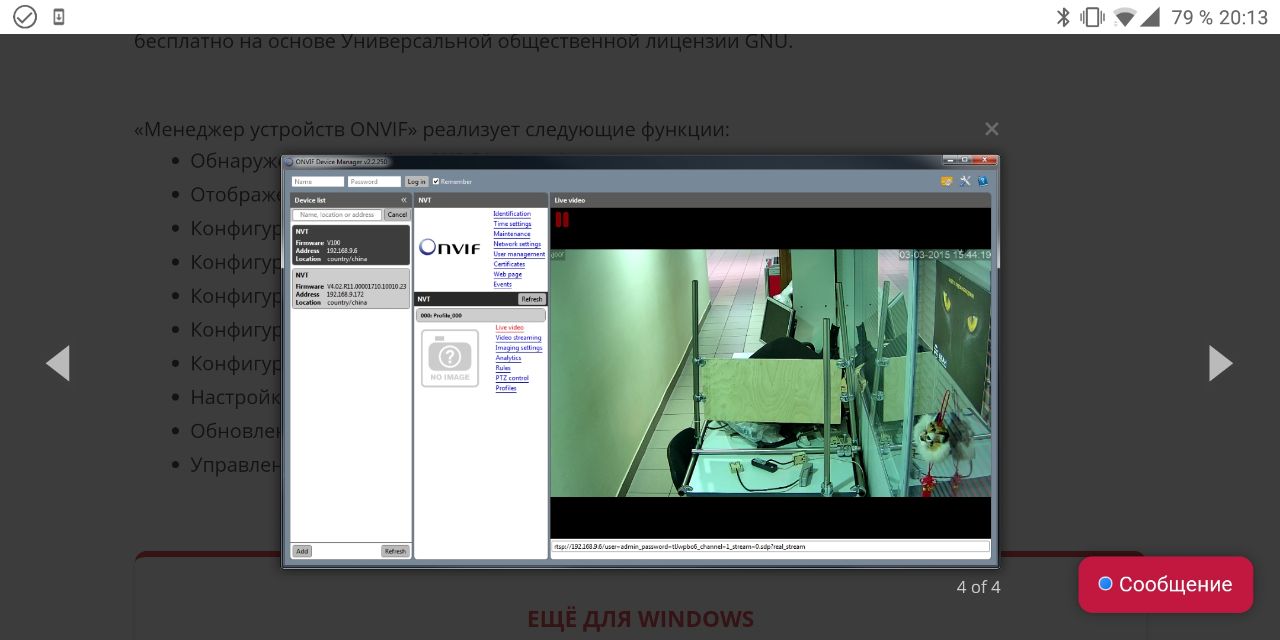Tap the download notification icon in status bar
Viewport: 1280px width, 640px height.
(x=58, y=17)
